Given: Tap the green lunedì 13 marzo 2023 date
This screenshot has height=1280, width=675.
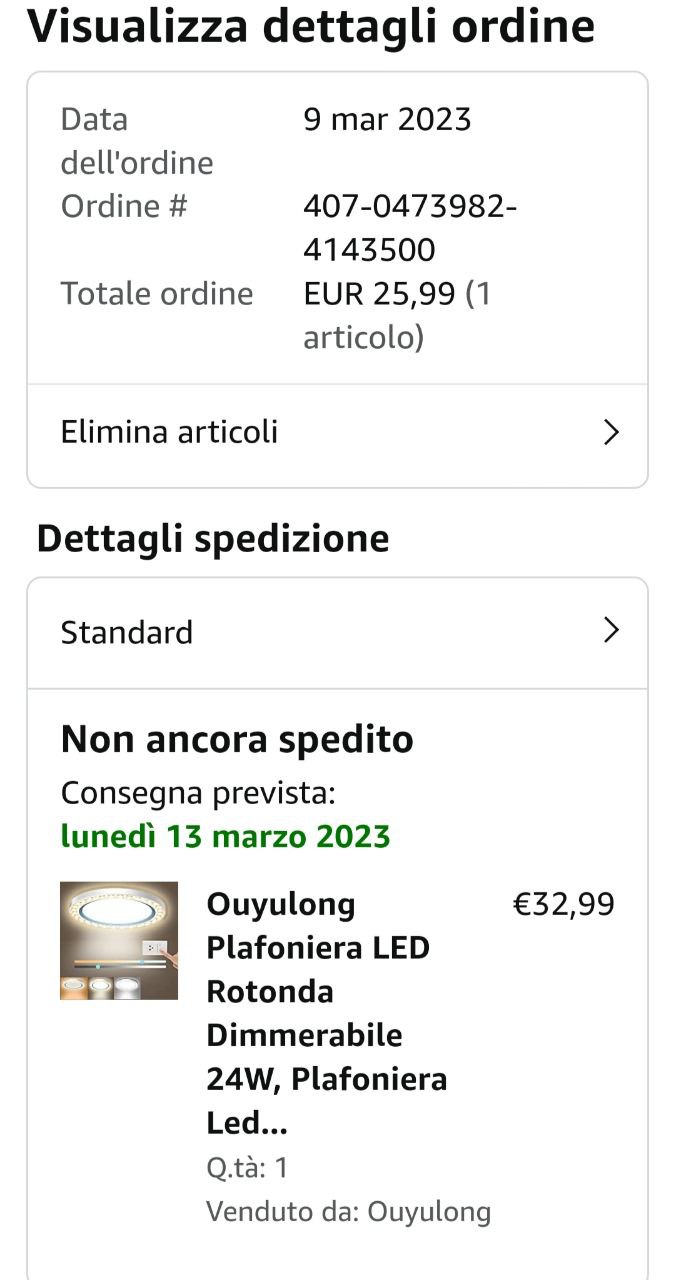Looking at the screenshot, I should pos(225,836).
